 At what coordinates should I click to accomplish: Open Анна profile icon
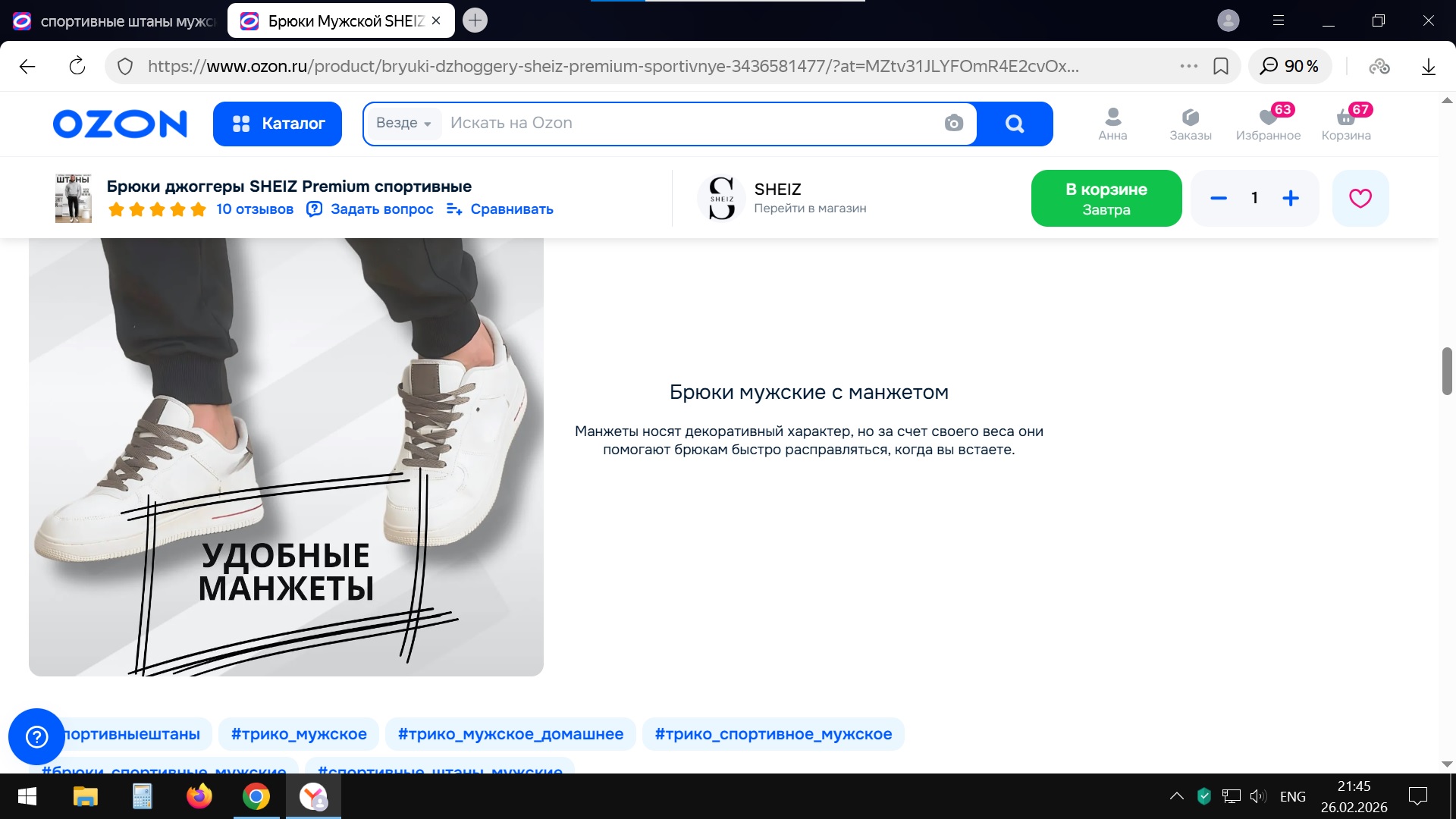point(1112,124)
